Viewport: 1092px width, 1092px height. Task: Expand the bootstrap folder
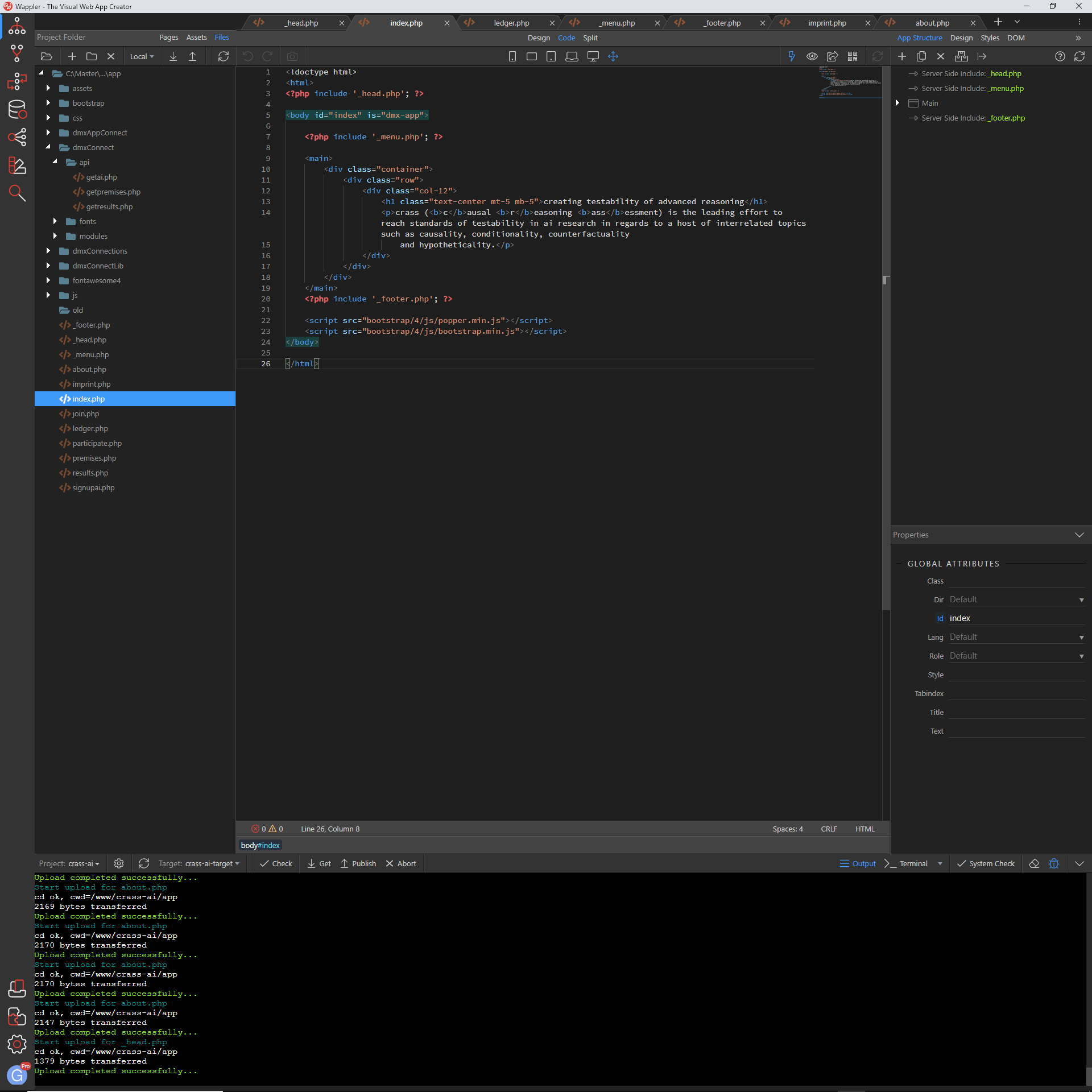click(48, 103)
